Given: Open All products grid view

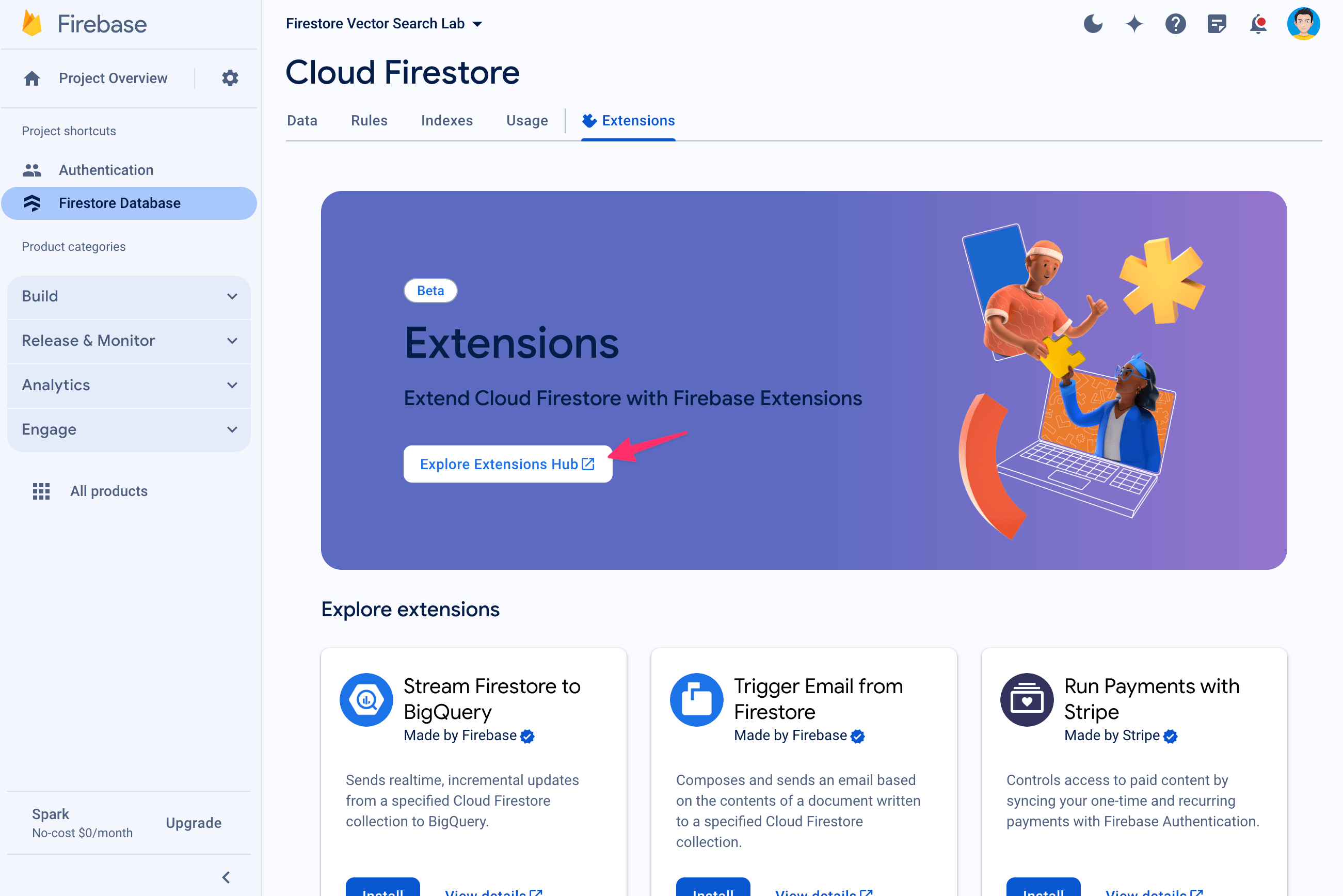Looking at the screenshot, I should 39,491.
